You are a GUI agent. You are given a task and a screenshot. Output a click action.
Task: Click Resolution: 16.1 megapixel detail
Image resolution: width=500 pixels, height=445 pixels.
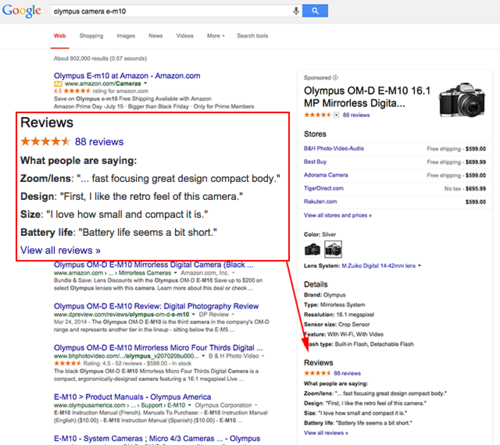coord(339,315)
